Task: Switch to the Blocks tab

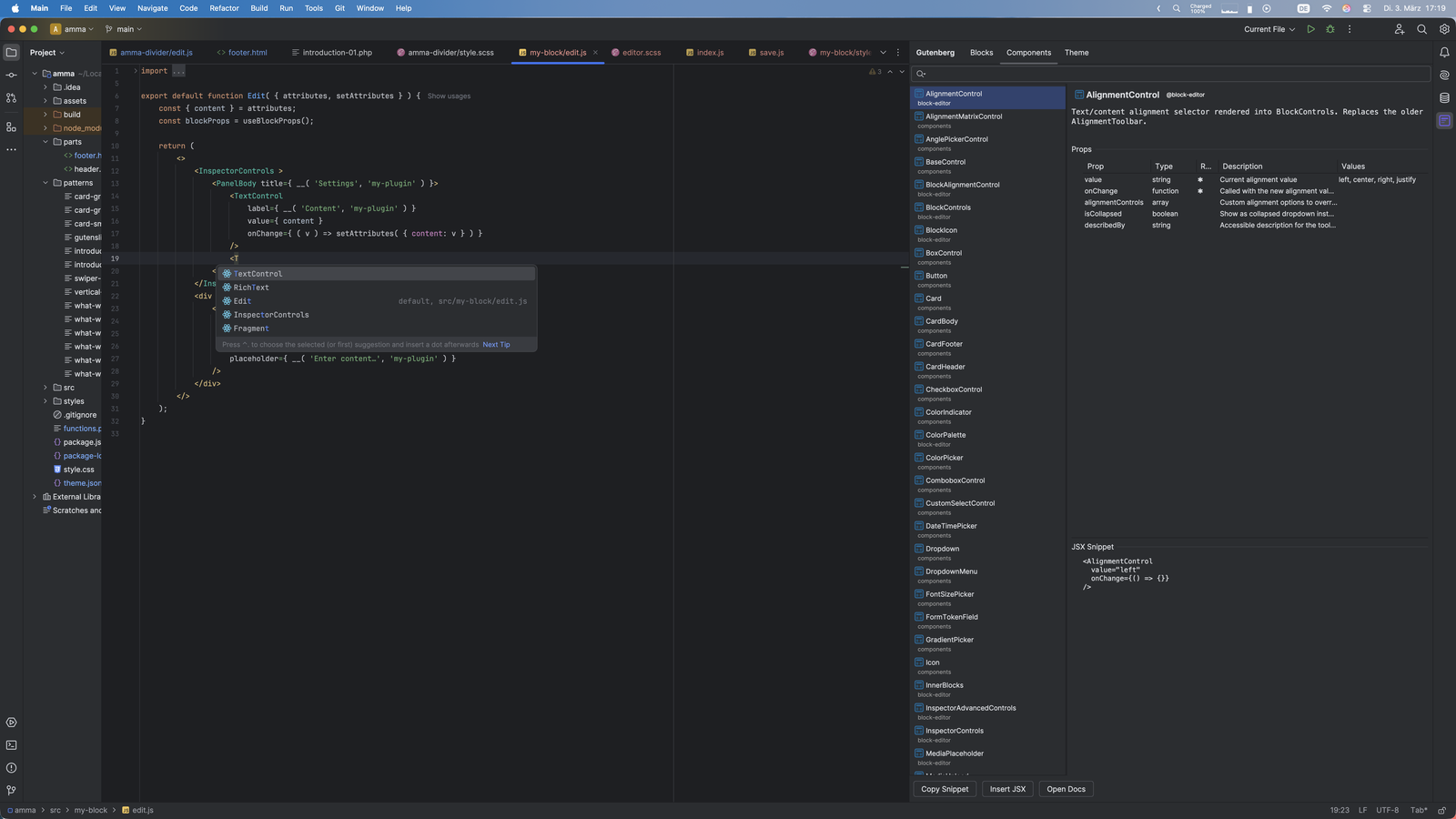Action: tap(981, 53)
